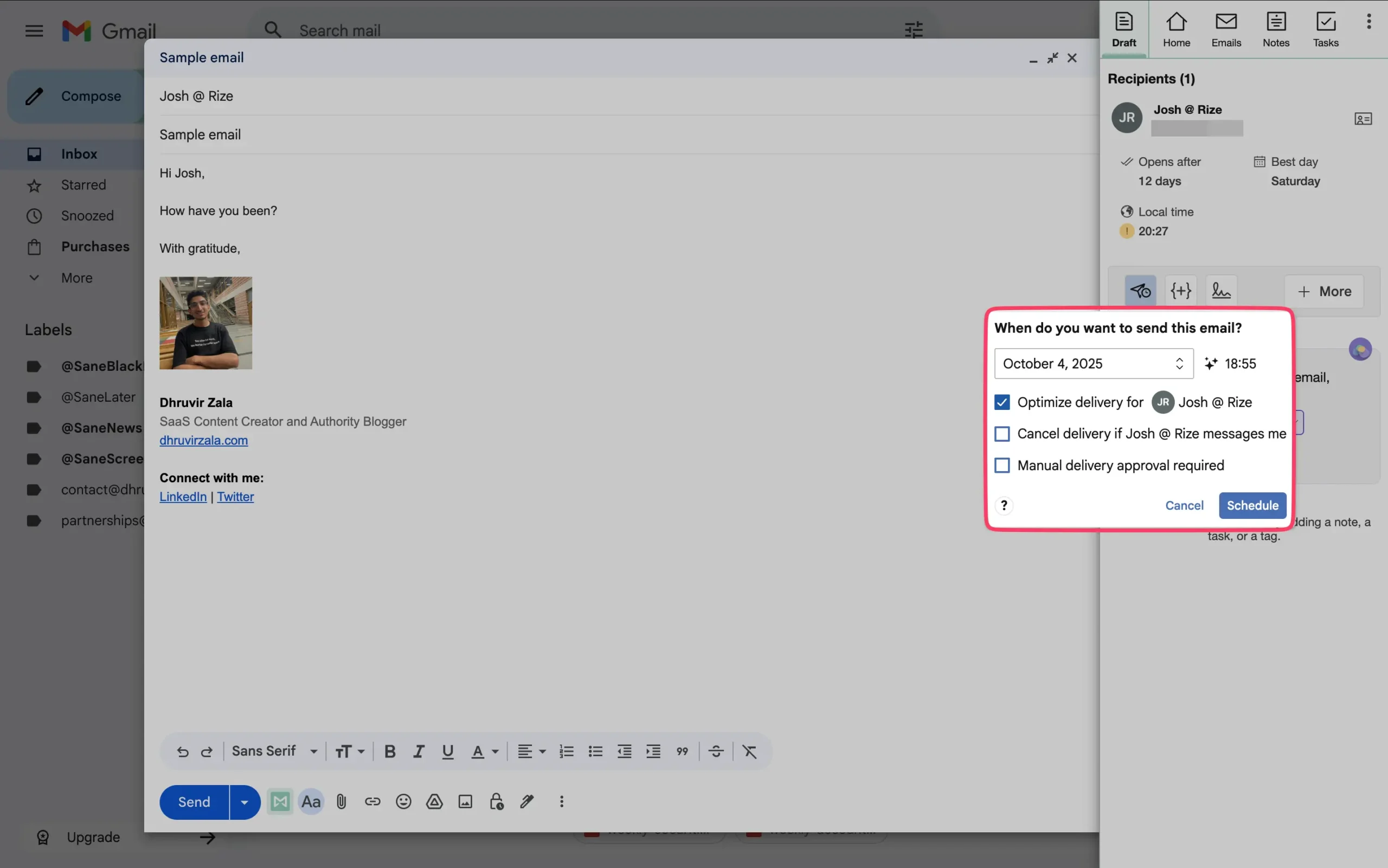
Task: Expand the Send options arrow
Action: pyautogui.click(x=245, y=802)
